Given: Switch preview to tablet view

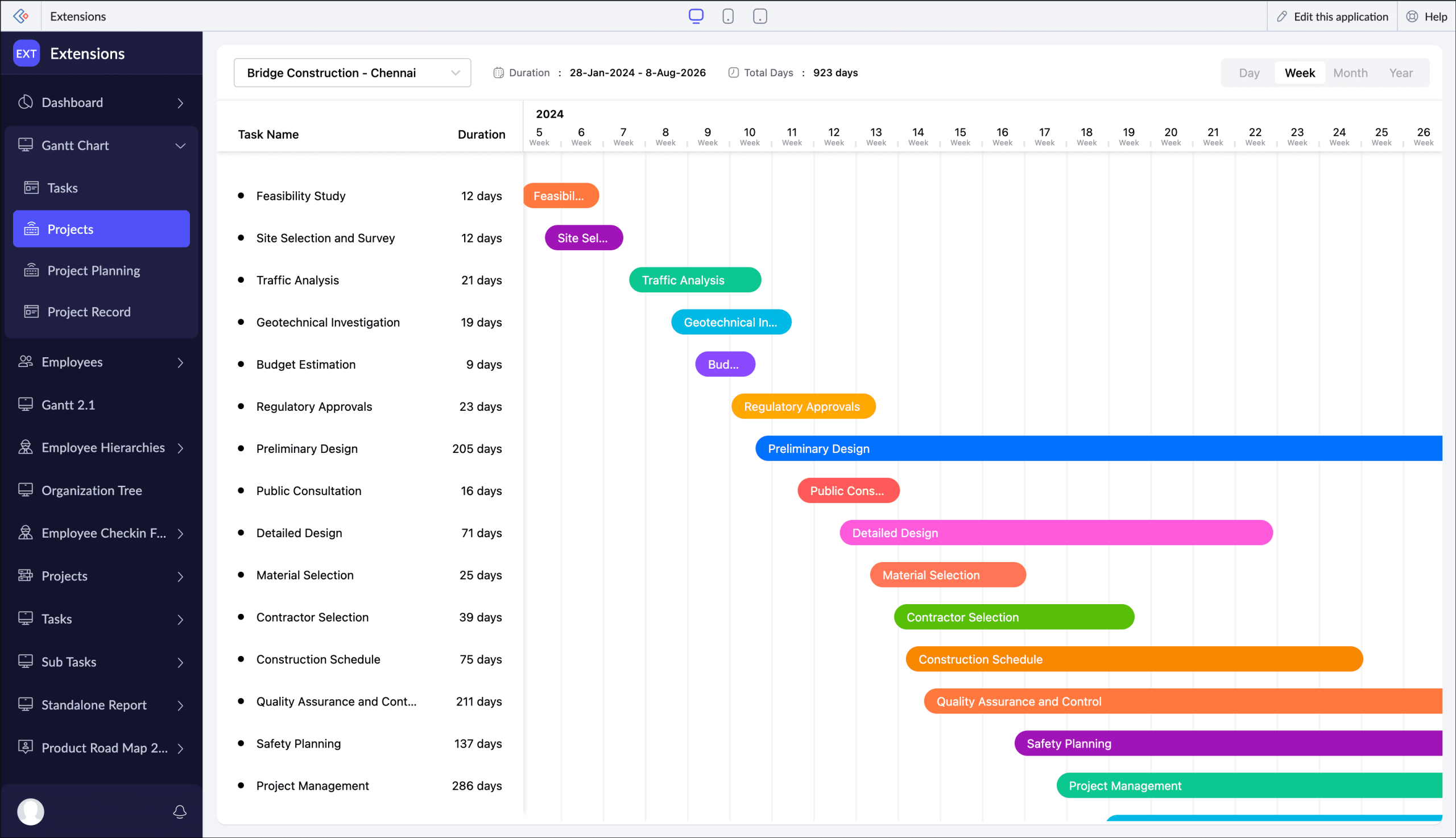Looking at the screenshot, I should tap(759, 15).
